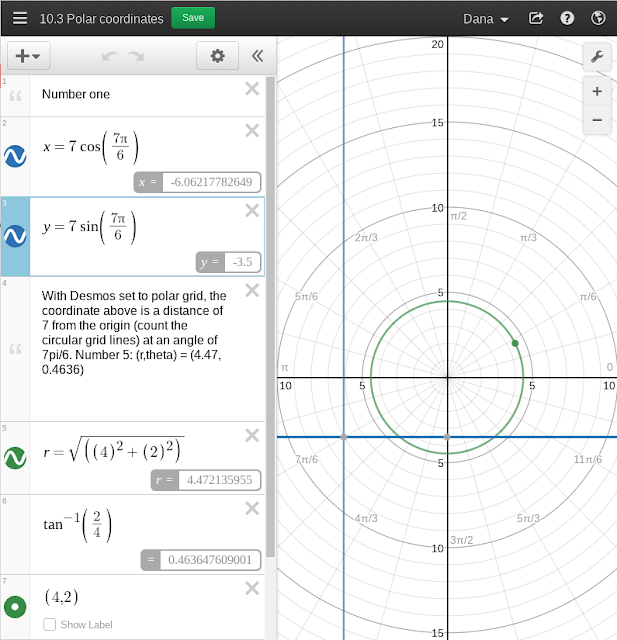
Task: Click the tan⁻¹(2/4) expression
Action: 77,525
